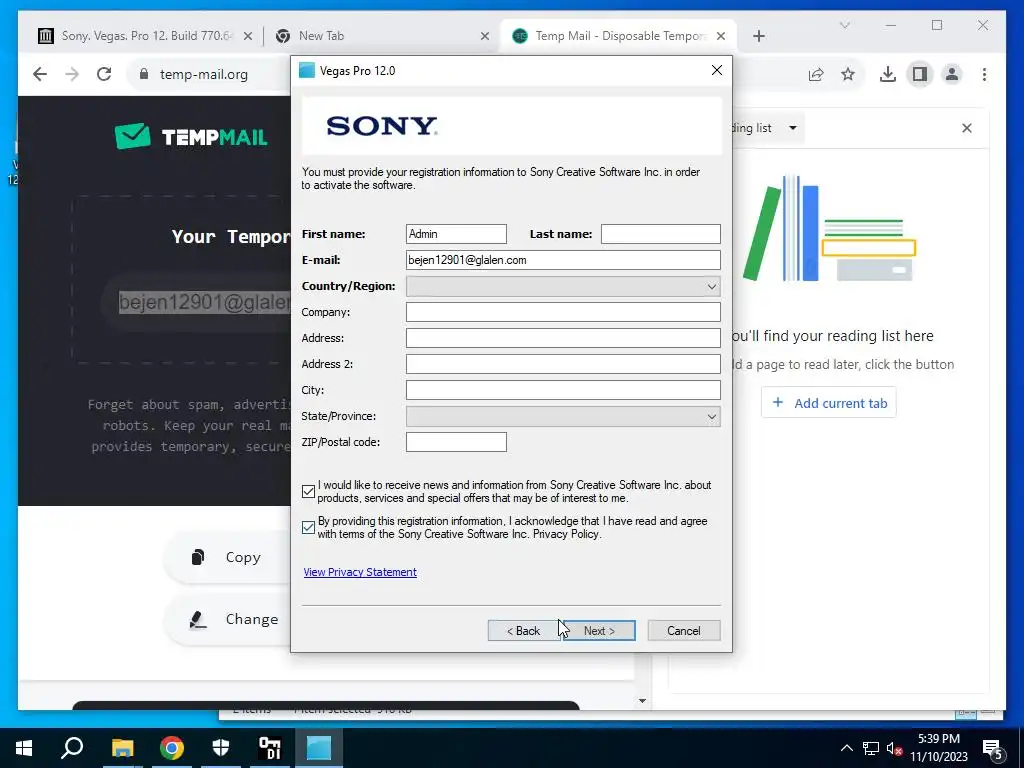The image size is (1024, 768).
Task: Open reading list panel dropdown arrow
Action: coord(792,128)
